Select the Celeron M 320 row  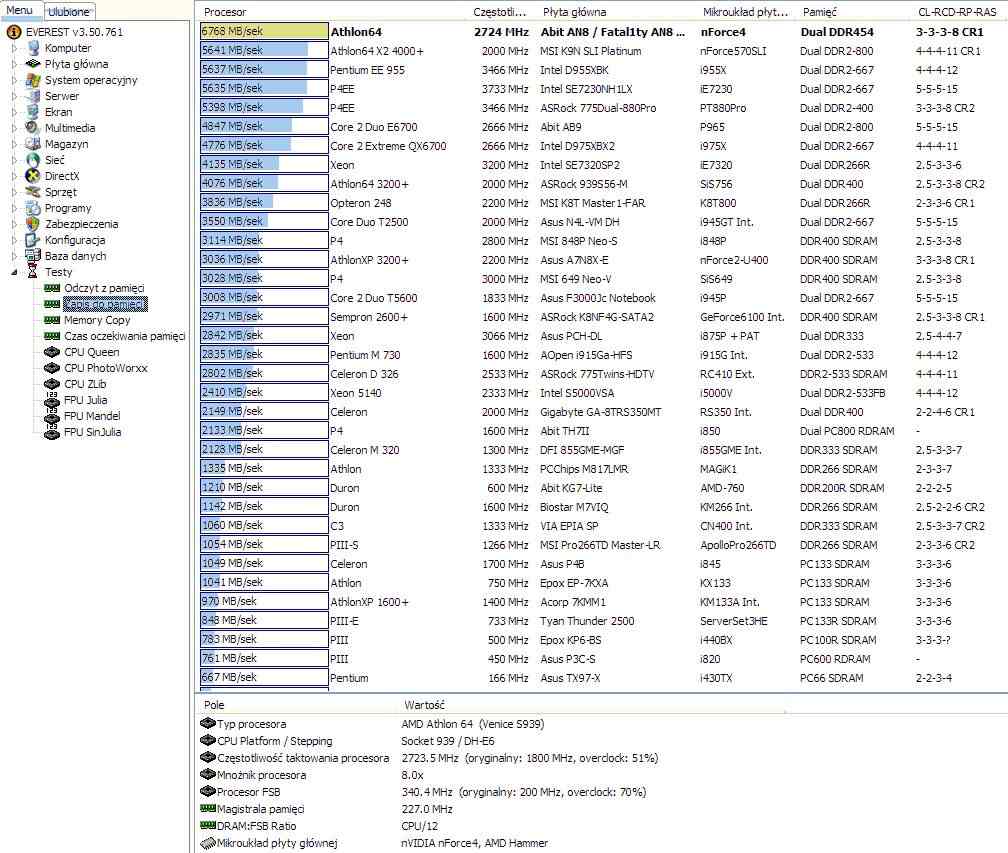[601, 450]
